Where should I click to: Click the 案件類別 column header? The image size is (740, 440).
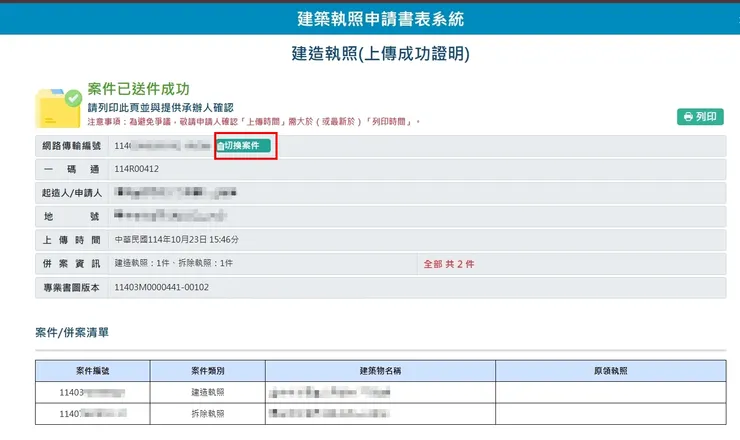[208, 371]
